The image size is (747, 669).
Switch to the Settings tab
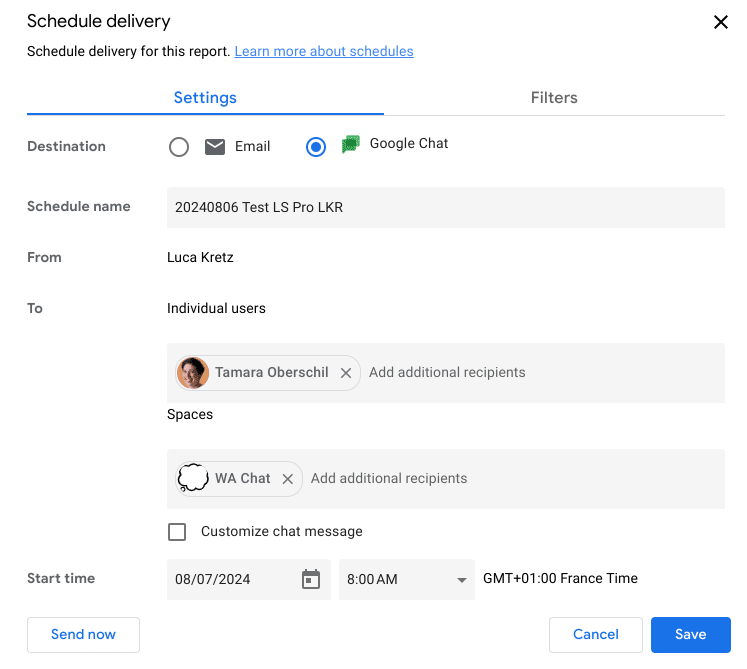click(205, 98)
